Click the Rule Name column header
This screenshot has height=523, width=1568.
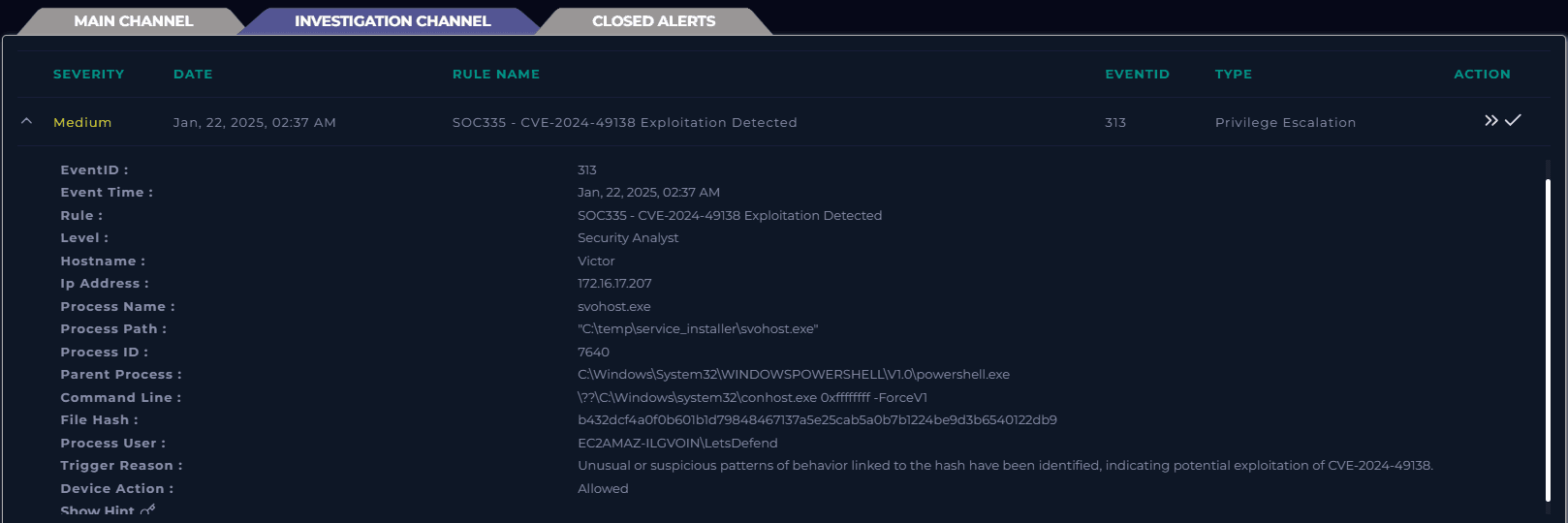pyautogui.click(x=496, y=75)
